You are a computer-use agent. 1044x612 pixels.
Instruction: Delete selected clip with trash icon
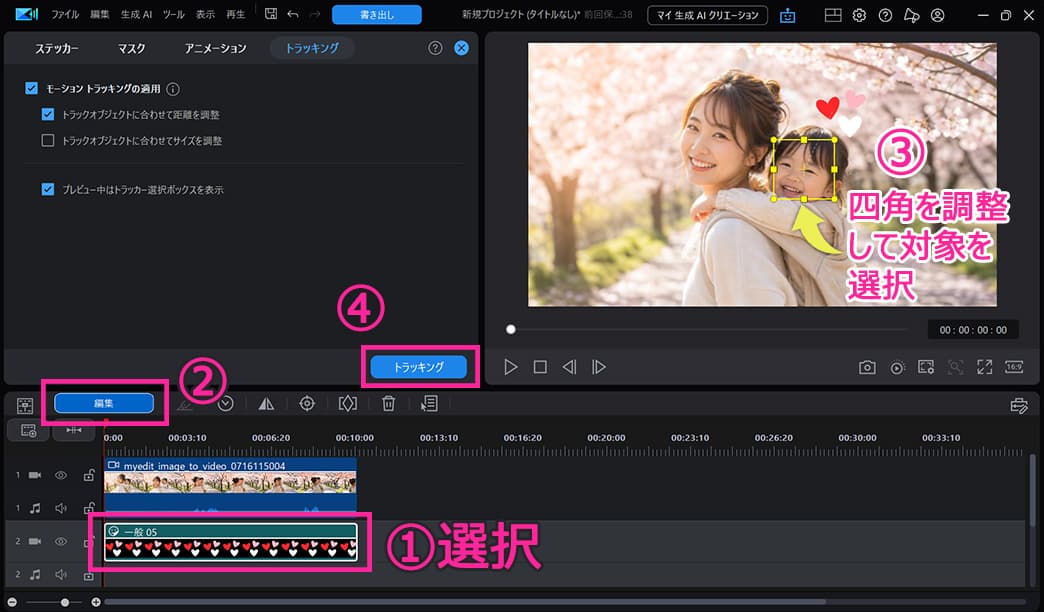[x=389, y=404]
